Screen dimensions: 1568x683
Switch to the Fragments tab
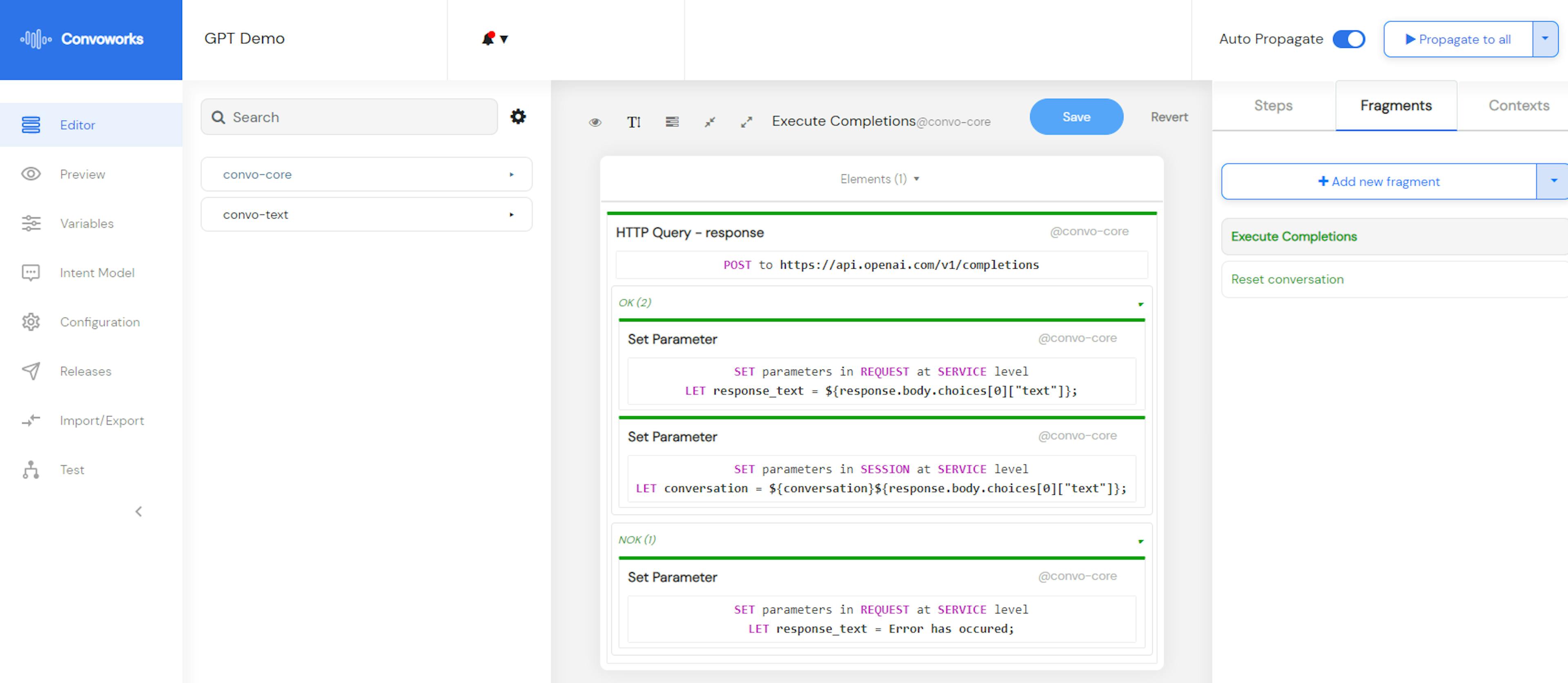[x=1396, y=105]
